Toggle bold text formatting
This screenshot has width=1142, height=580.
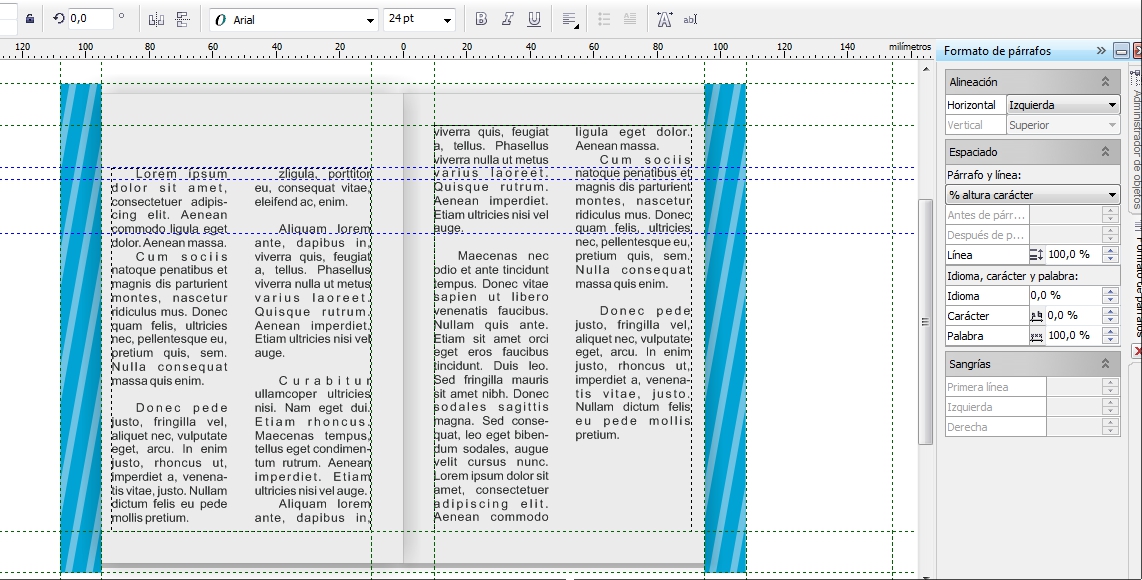(481, 19)
